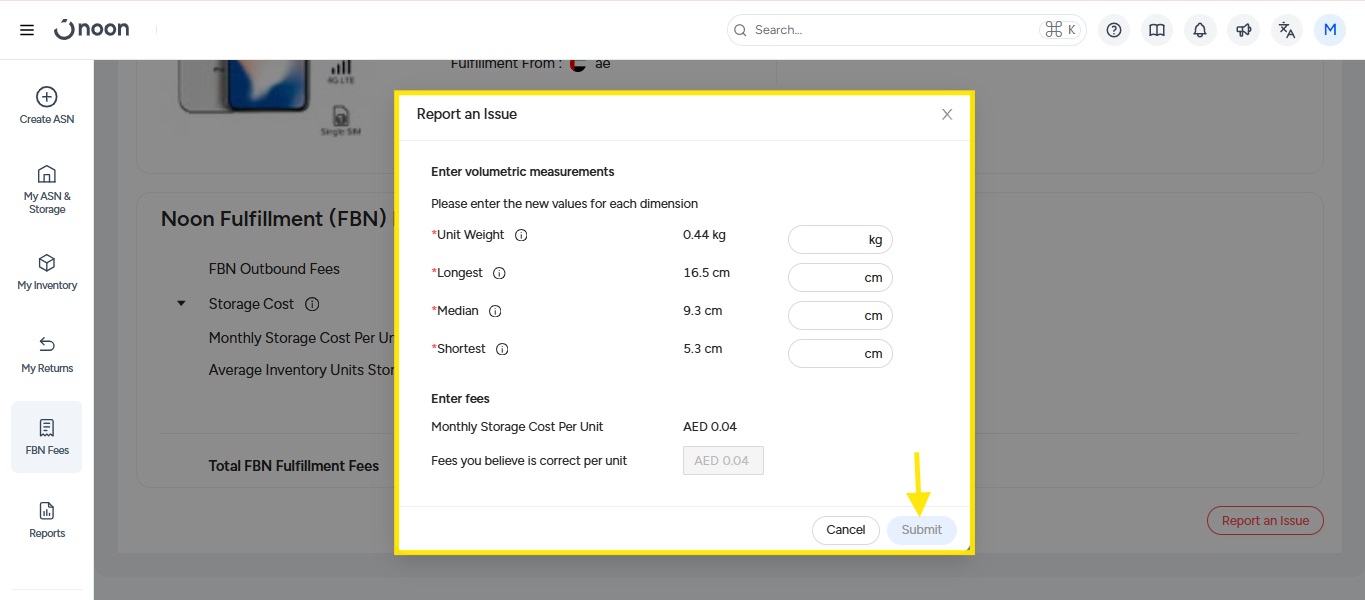1365x600 pixels.
Task: Click the Unit Weight info icon
Action: tap(521, 235)
